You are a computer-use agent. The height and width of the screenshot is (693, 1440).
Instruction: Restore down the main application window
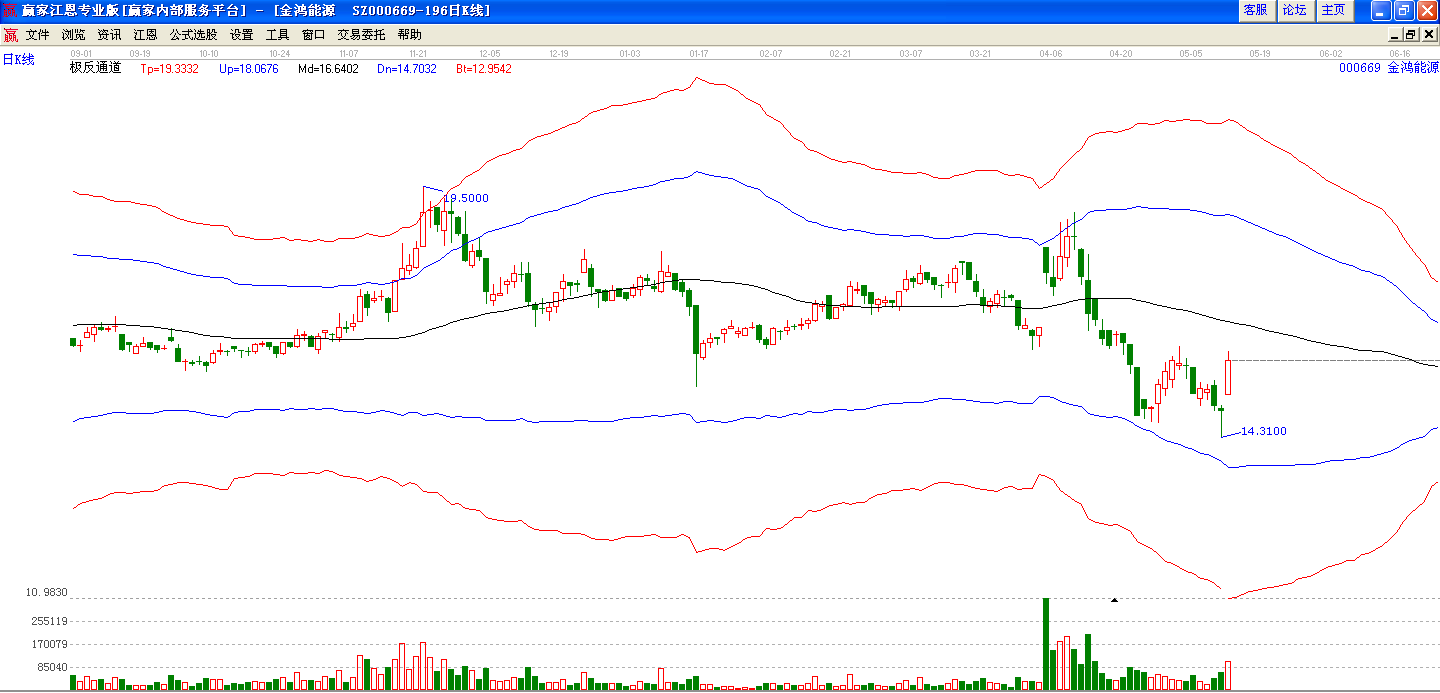pos(1404,10)
